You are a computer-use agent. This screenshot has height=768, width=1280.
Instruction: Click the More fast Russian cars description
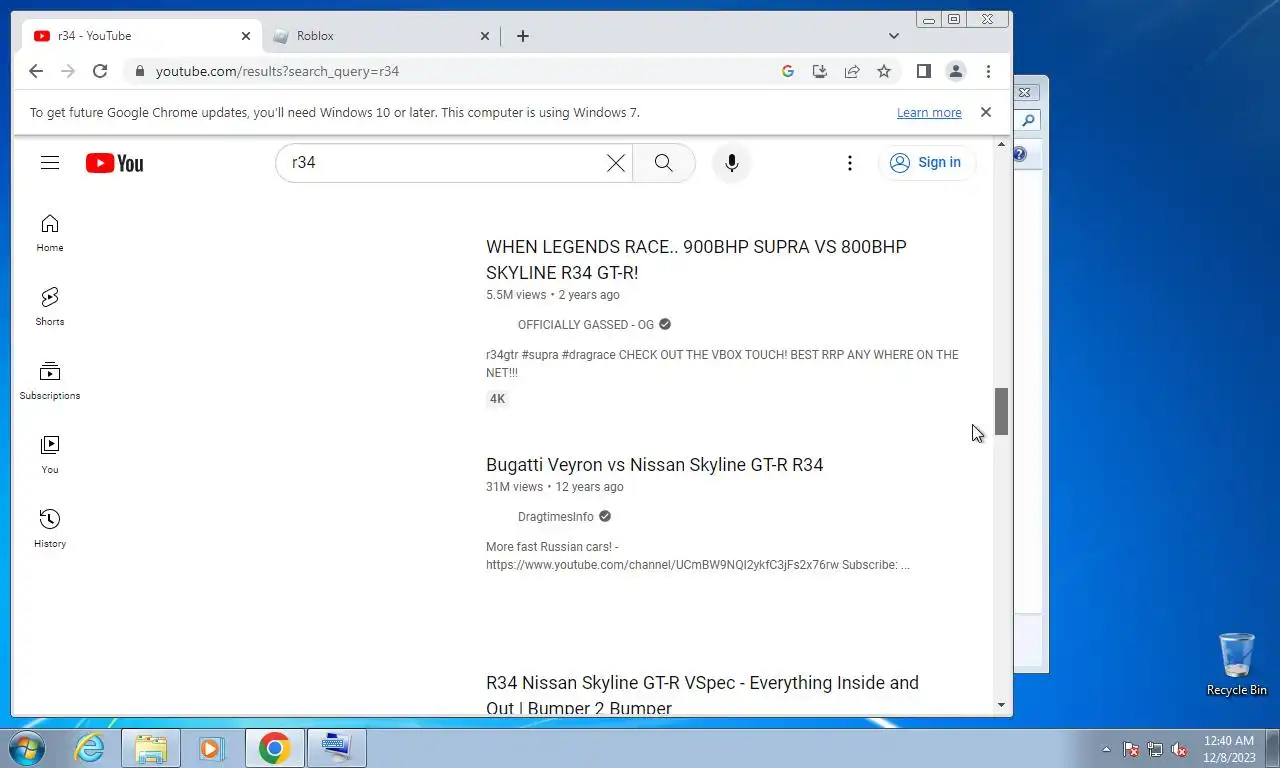(x=698, y=556)
